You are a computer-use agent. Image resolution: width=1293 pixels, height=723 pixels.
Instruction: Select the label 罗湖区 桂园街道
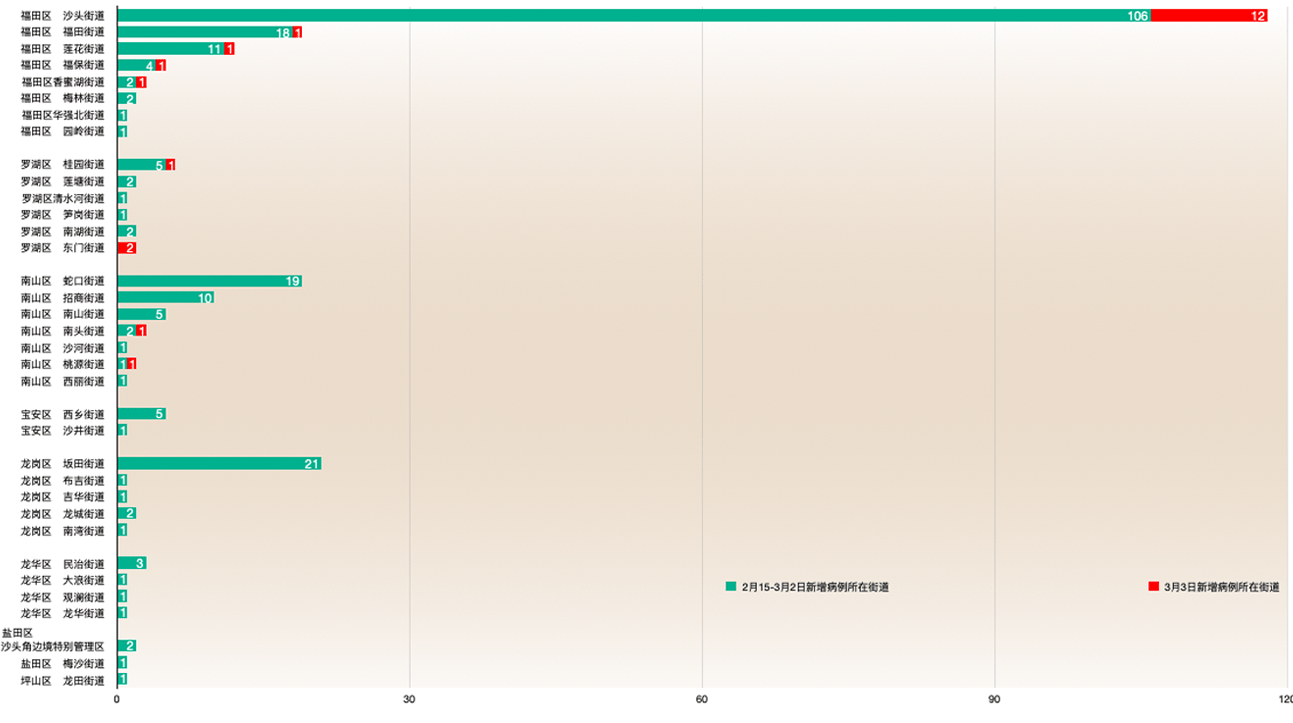pos(62,165)
